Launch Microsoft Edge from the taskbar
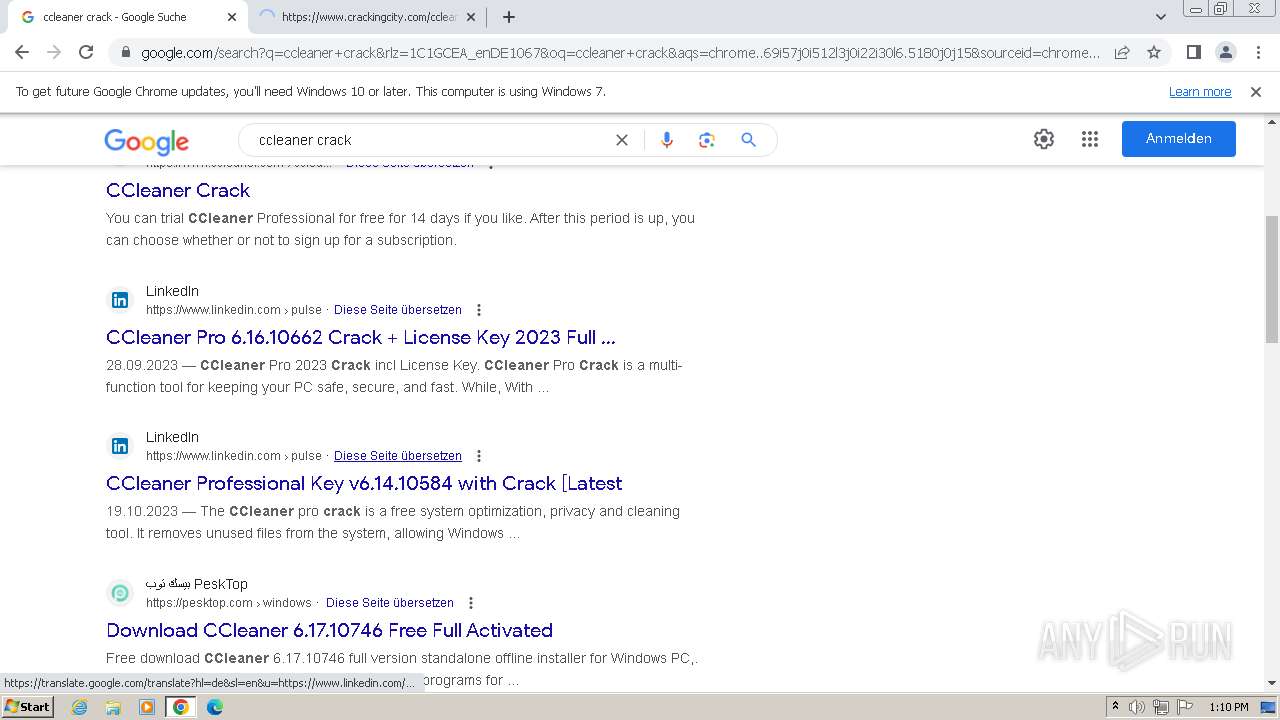Viewport: 1280px width, 720px height. pyautogui.click(x=215, y=707)
